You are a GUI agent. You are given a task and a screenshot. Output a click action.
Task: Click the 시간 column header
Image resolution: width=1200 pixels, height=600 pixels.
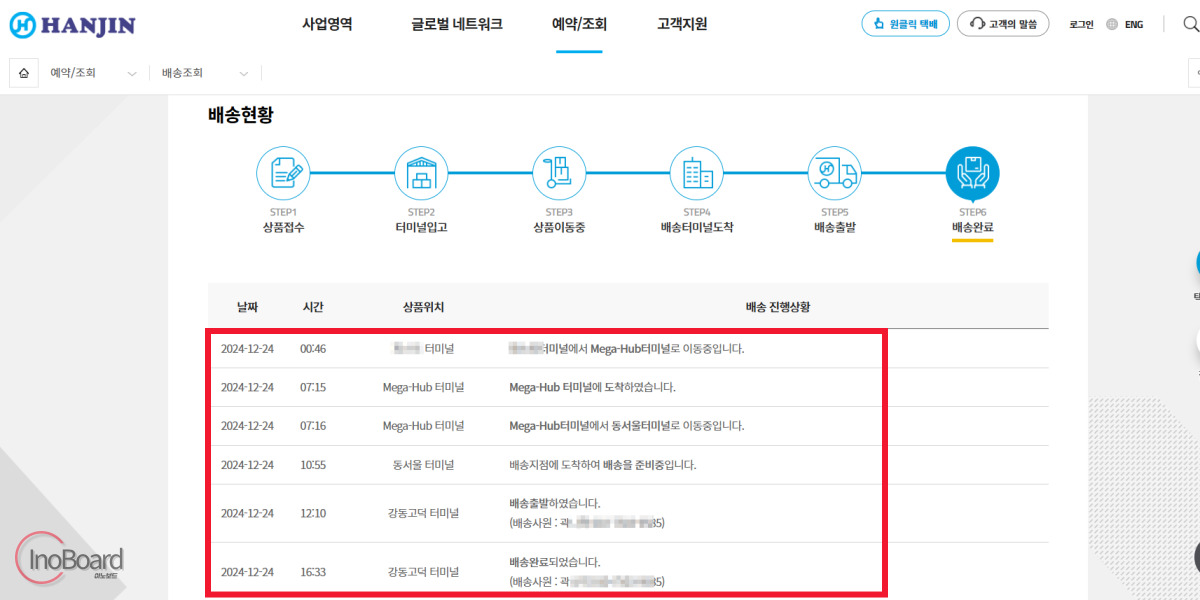313,306
